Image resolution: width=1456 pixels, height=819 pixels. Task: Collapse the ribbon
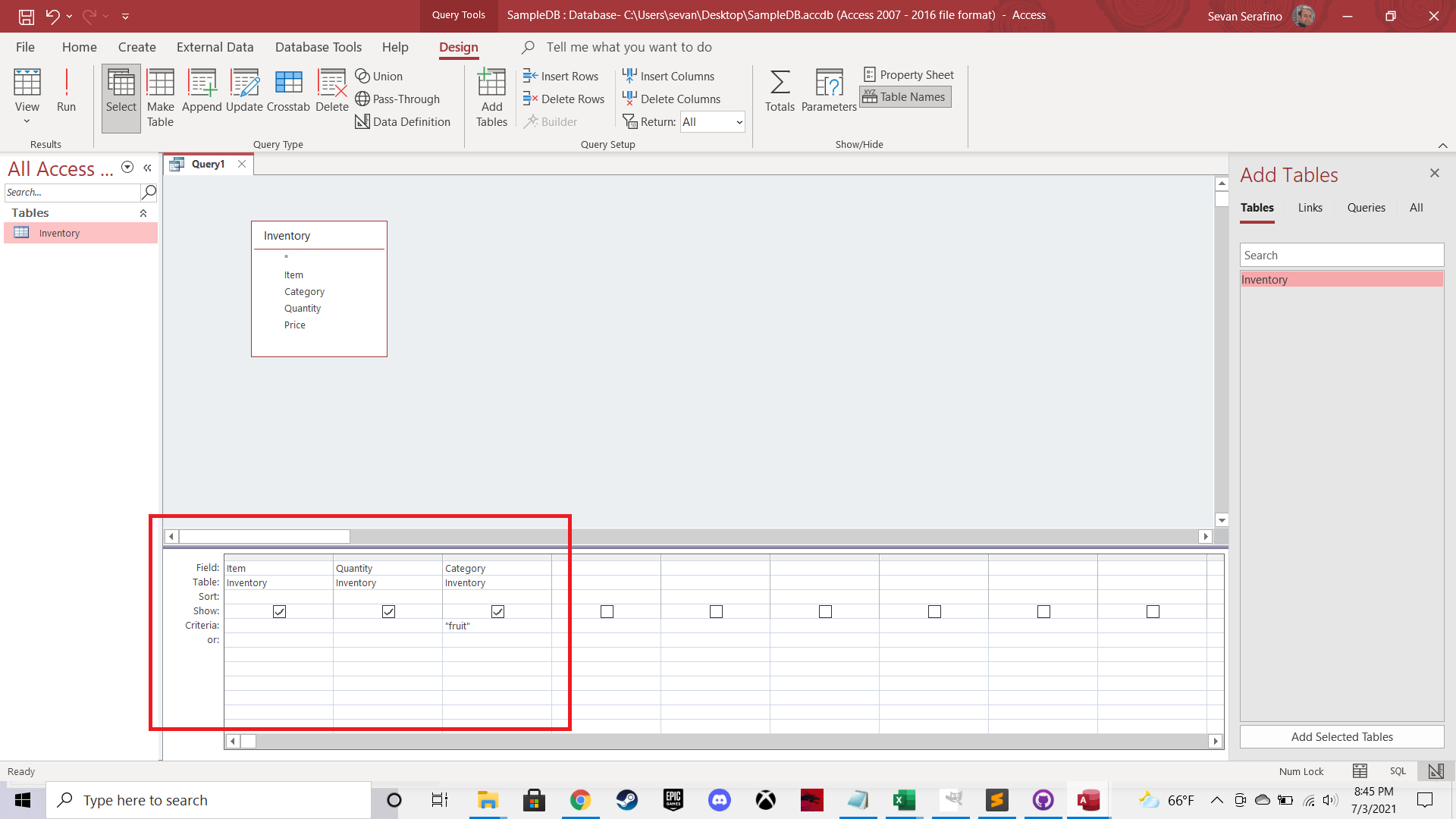pyautogui.click(x=1442, y=145)
